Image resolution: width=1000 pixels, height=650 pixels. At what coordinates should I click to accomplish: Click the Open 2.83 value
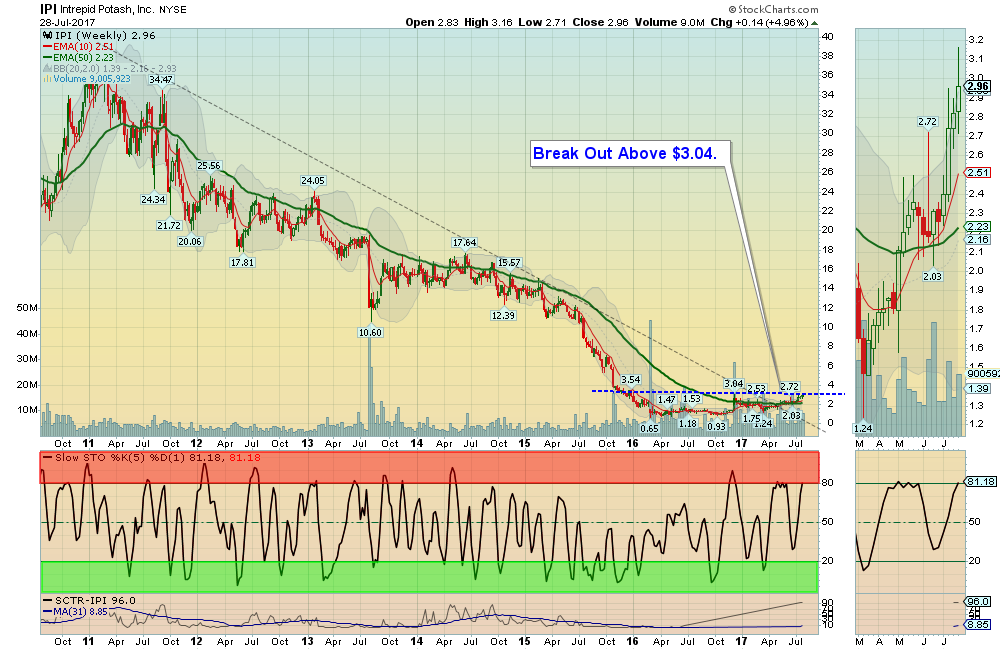click(x=432, y=22)
